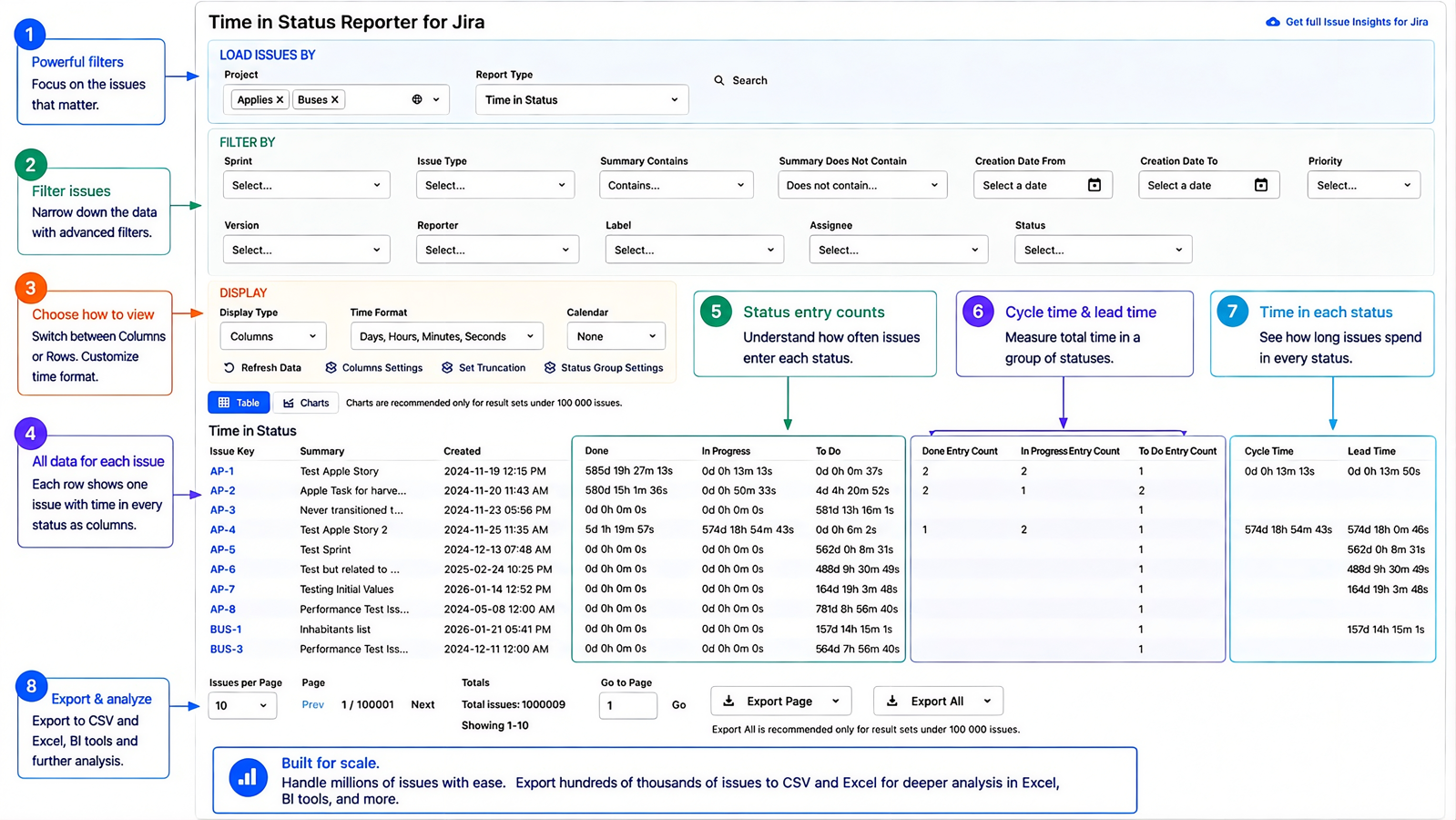Screen dimensions: 1456x820
Task: Open the Summary Contains dropdown
Action: [x=677, y=185]
